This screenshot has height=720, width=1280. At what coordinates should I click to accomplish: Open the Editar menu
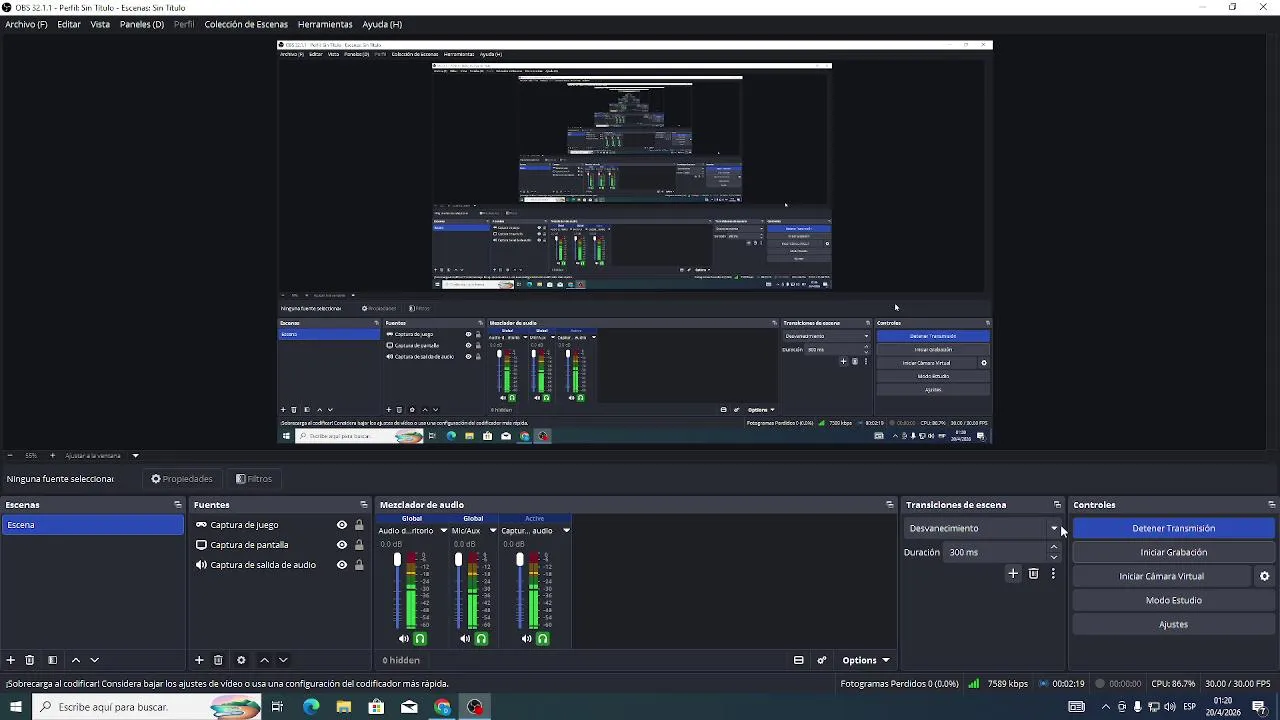(x=69, y=24)
